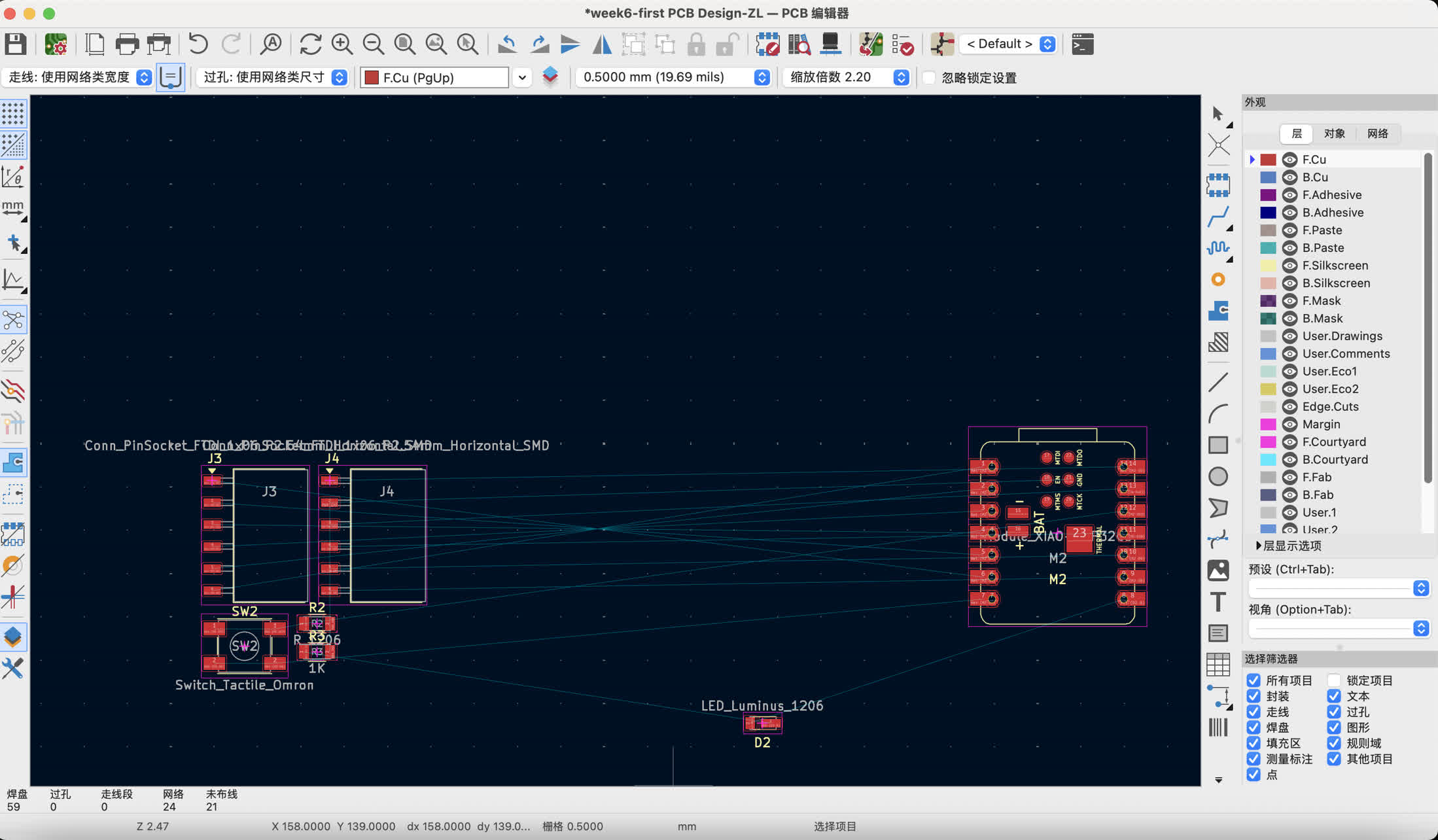Expand the 层显示选项 section
The image size is (1438, 840).
[x=1288, y=546]
